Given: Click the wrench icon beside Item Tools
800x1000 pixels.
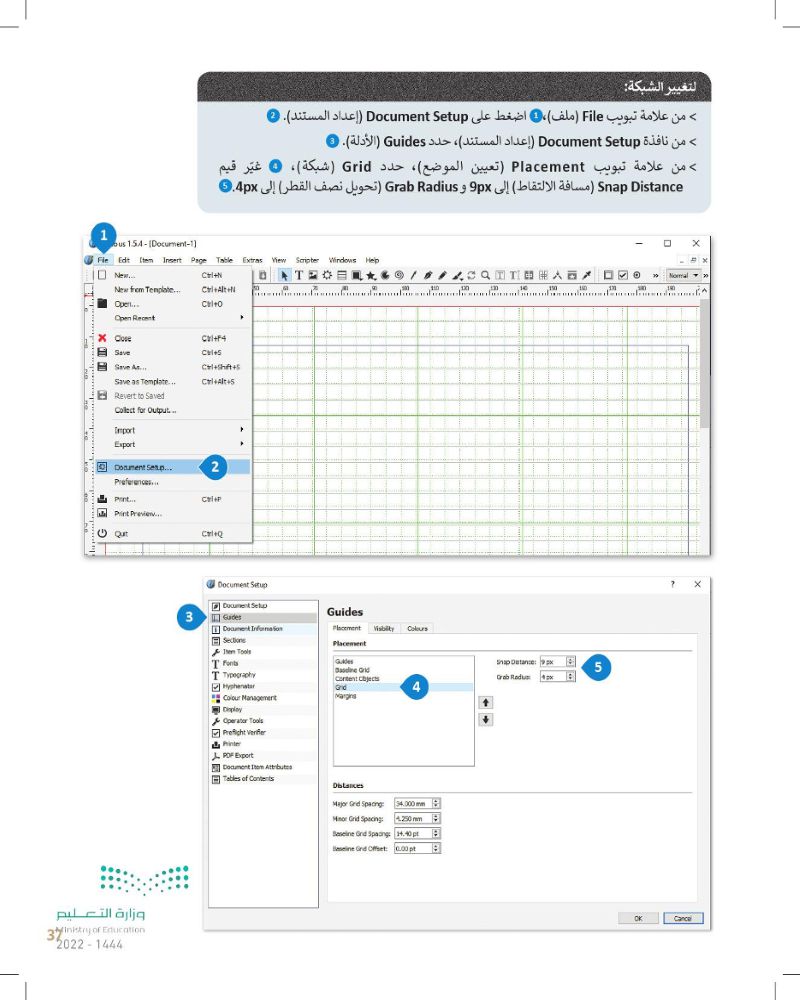Looking at the screenshot, I should 216,652.
